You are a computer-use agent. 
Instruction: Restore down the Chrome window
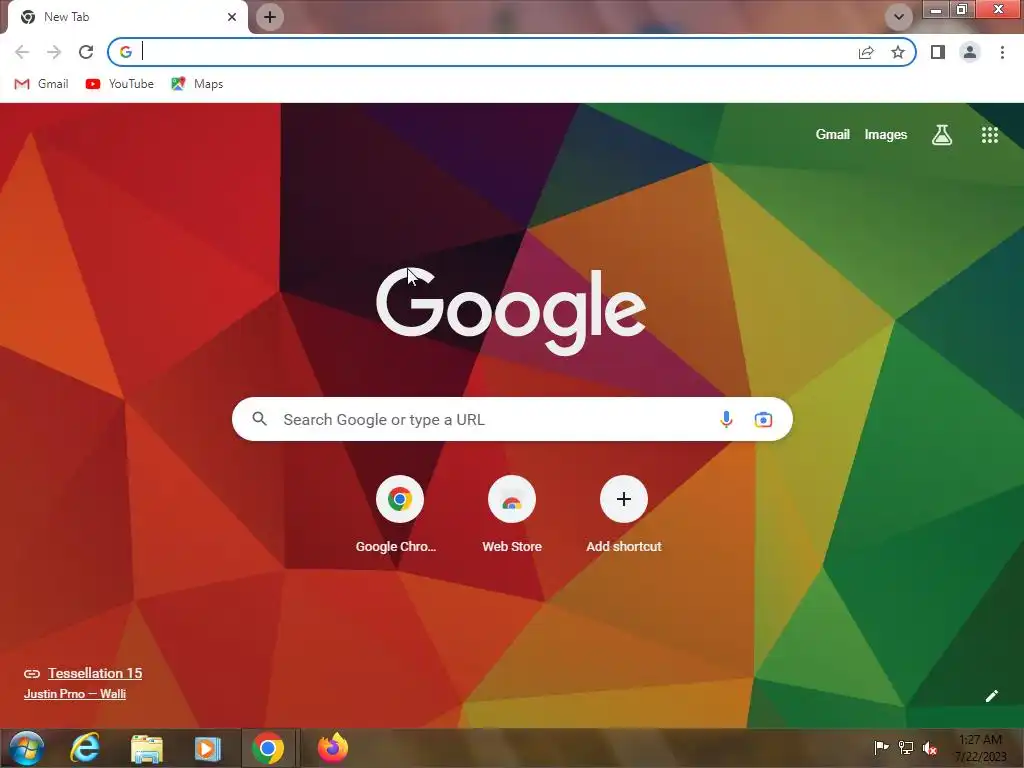pyautogui.click(x=961, y=9)
